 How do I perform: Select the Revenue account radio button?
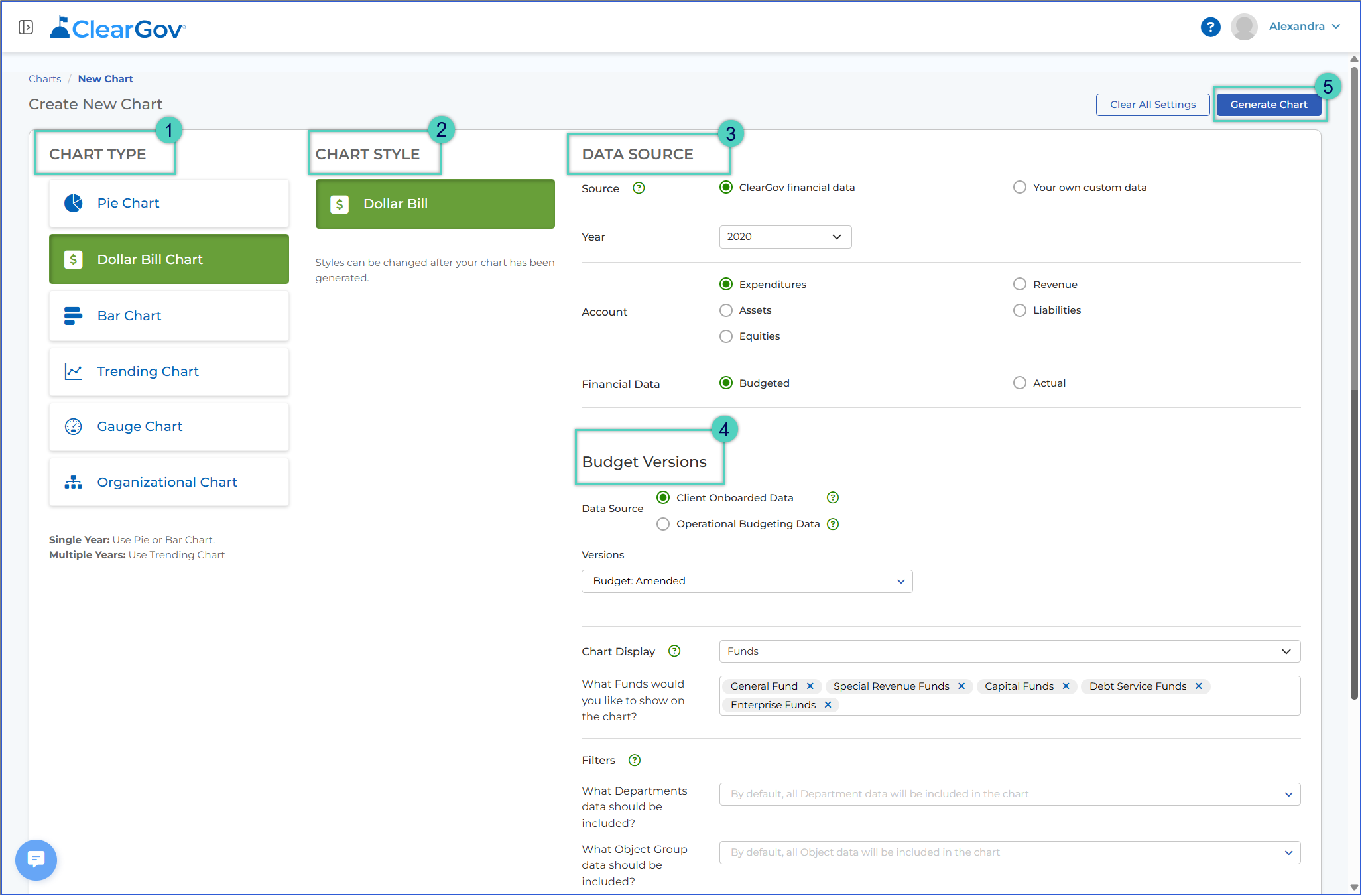click(x=1020, y=285)
